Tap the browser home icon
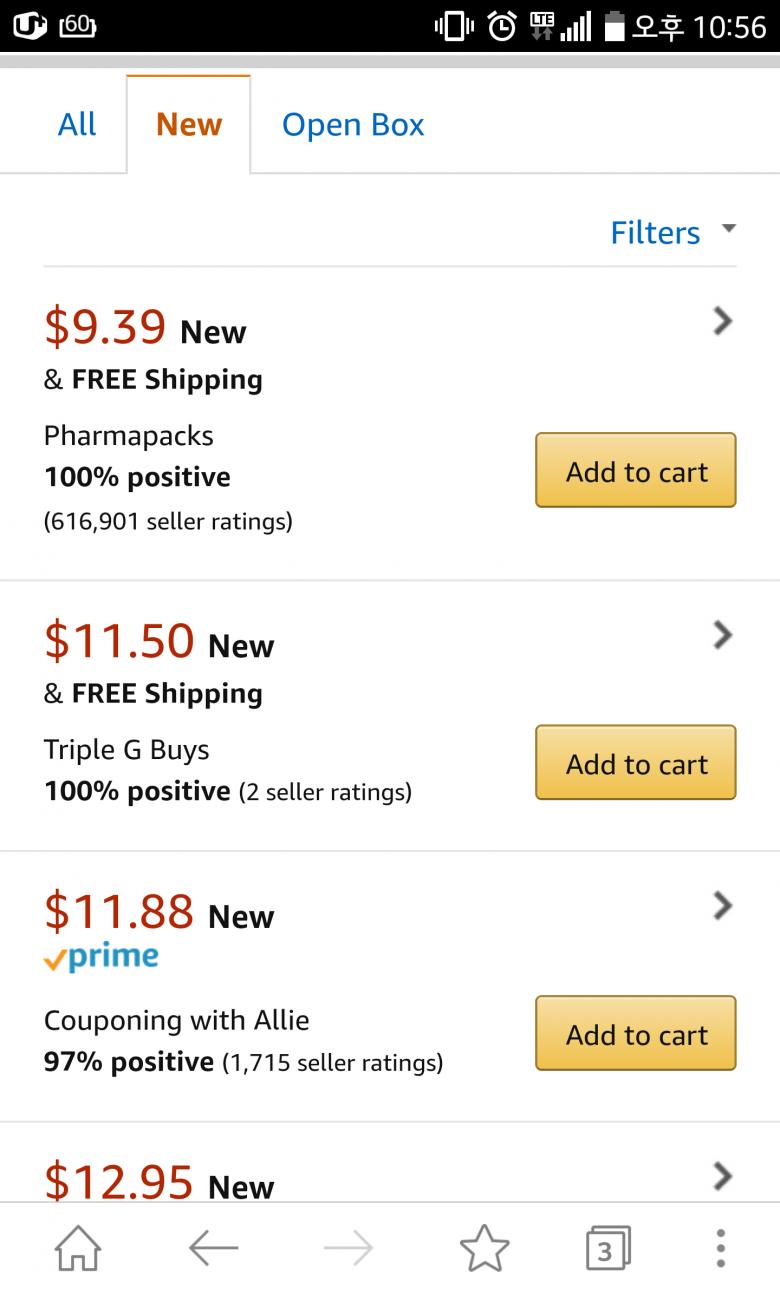780x1295 pixels. coord(78,1248)
